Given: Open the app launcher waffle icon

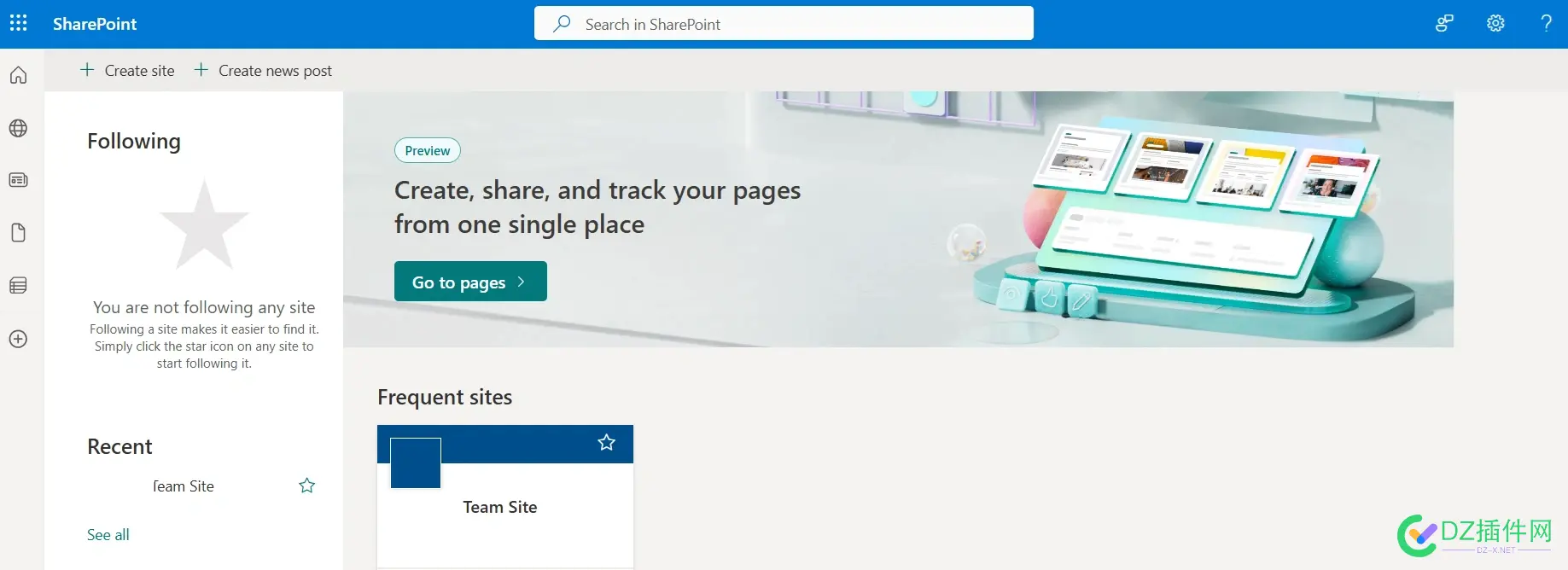Looking at the screenshot, I should point(18,23).
